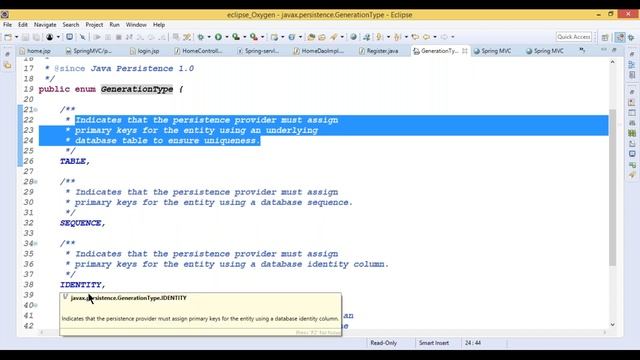This screenshot has width=640, height=360.
Task: Click the New file toolbar icon
Action: tap(8, 37)
